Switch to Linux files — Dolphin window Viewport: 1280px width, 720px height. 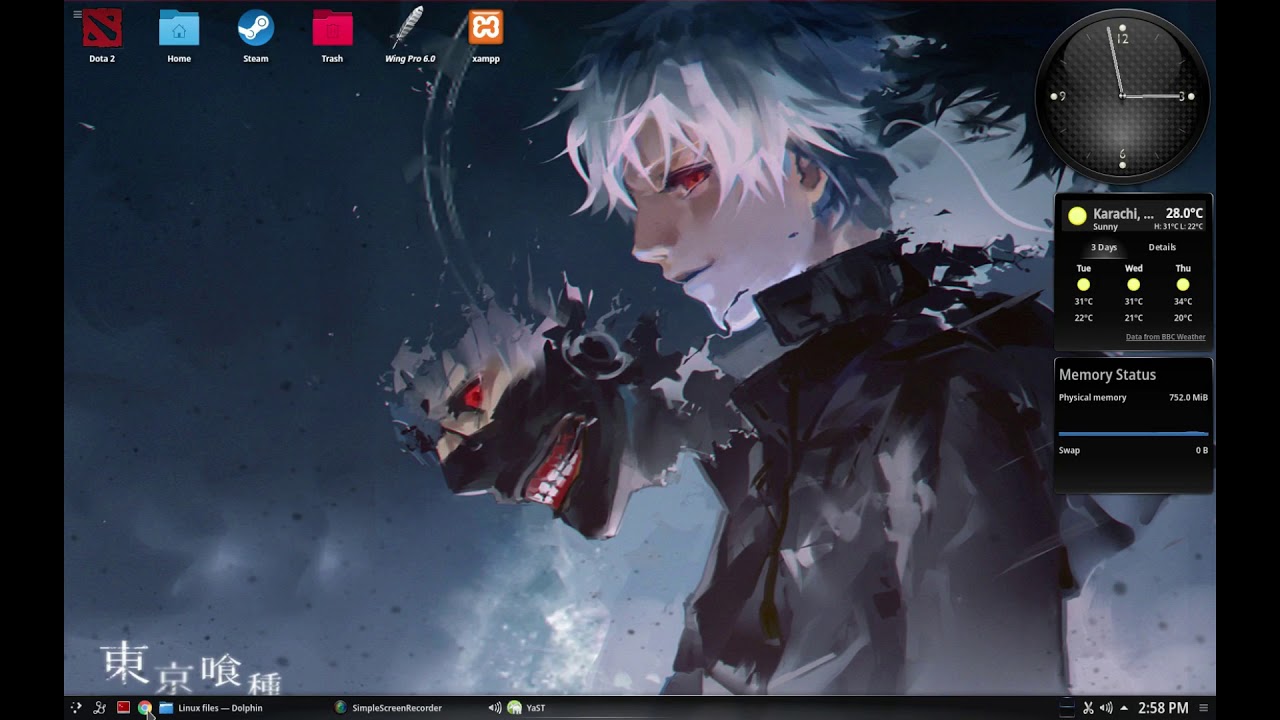coord(212,708)
